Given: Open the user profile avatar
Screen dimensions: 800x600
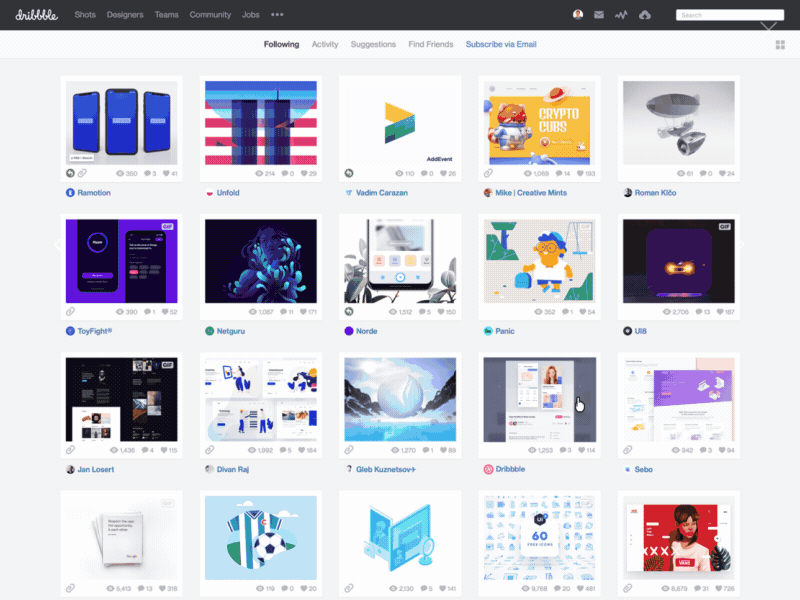Looking at the screenshot, I should pos(578,14).
